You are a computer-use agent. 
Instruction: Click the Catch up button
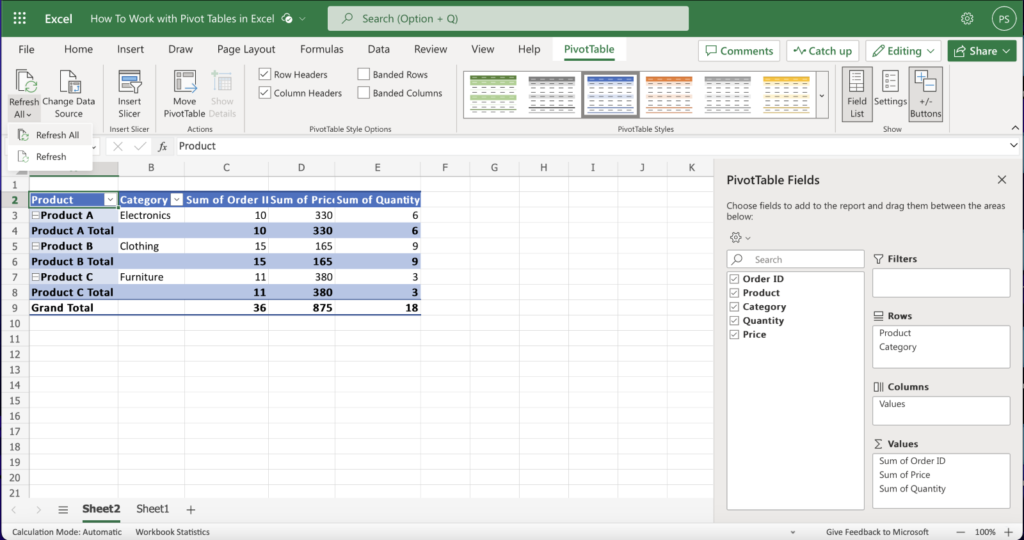click(822, 51)
